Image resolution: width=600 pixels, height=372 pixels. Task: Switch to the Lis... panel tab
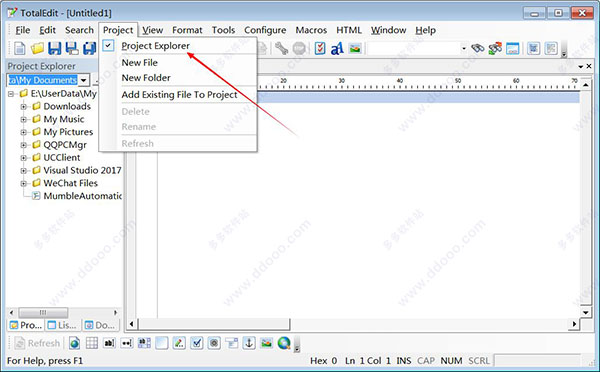coord(63,325)
